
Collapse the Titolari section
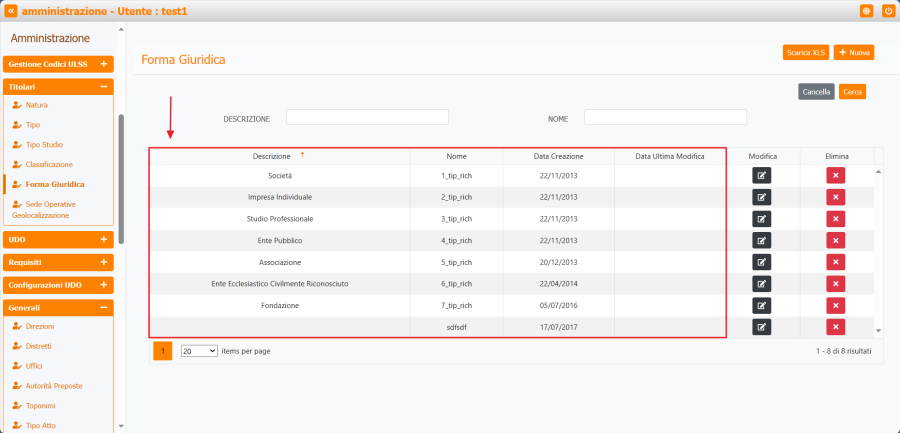coord(103,87)
